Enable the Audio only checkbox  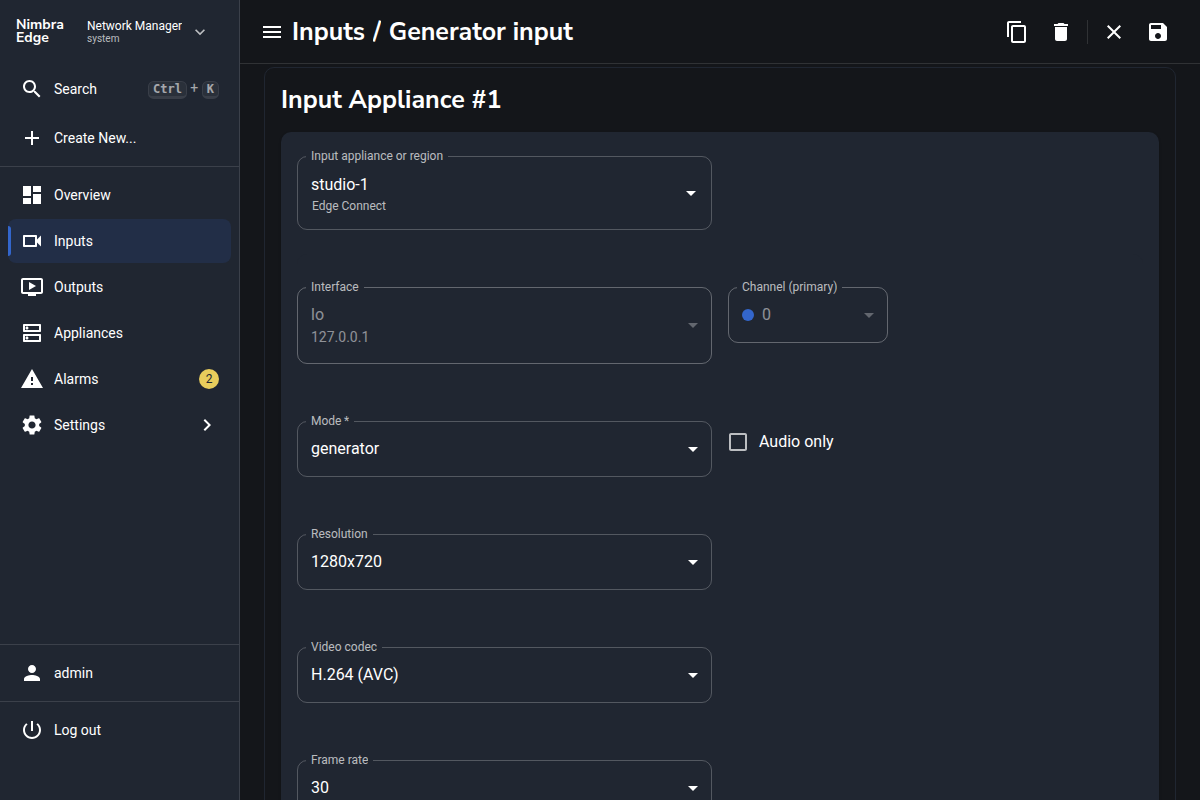pos(738,442)
